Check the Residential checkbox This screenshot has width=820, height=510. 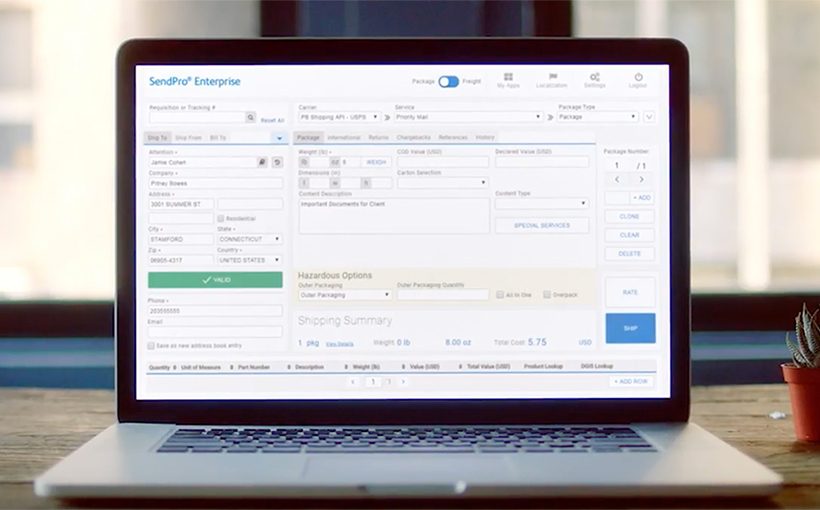[x=221, y=218]
